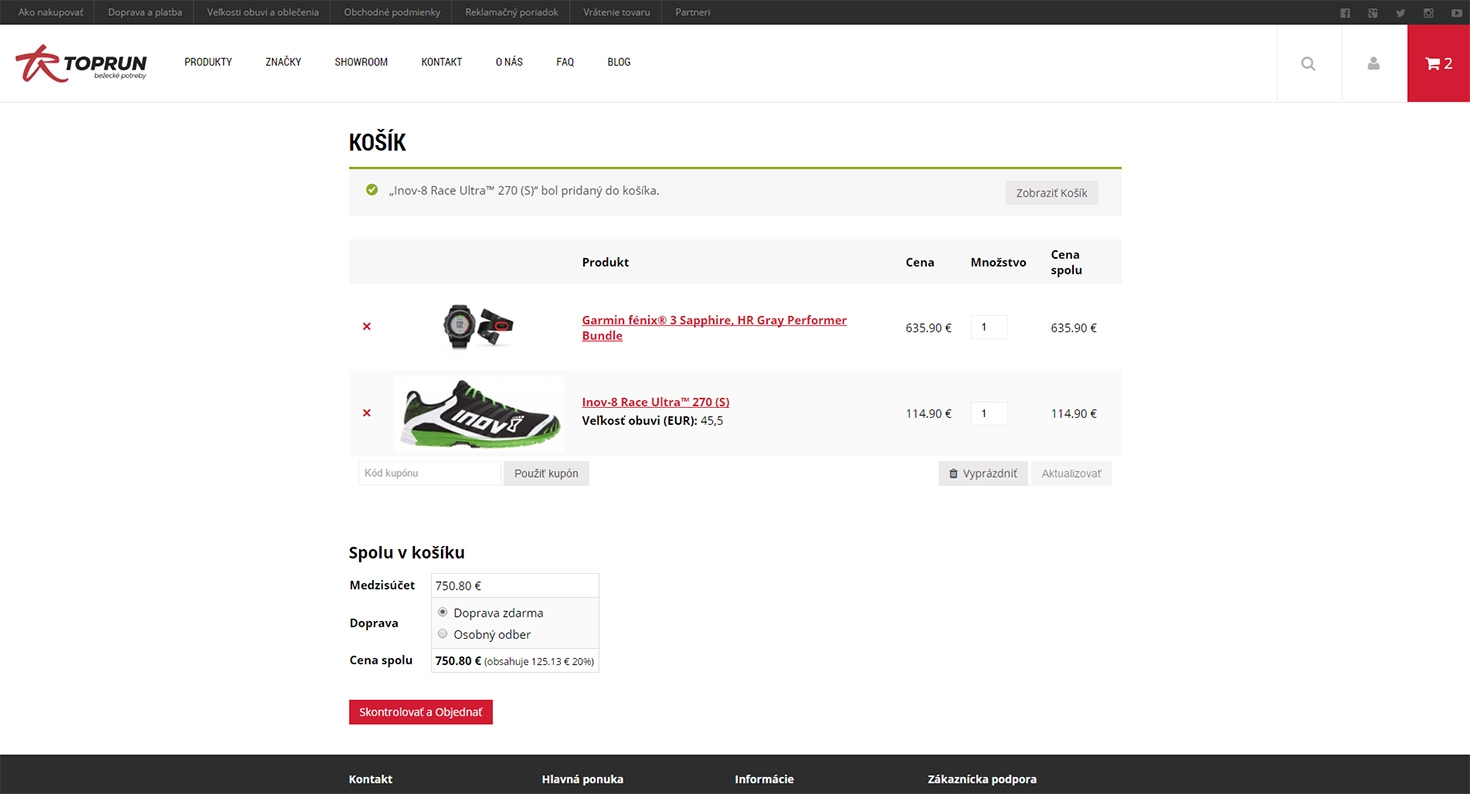Open Obchodné podmienky link

[x=392, y=13]
